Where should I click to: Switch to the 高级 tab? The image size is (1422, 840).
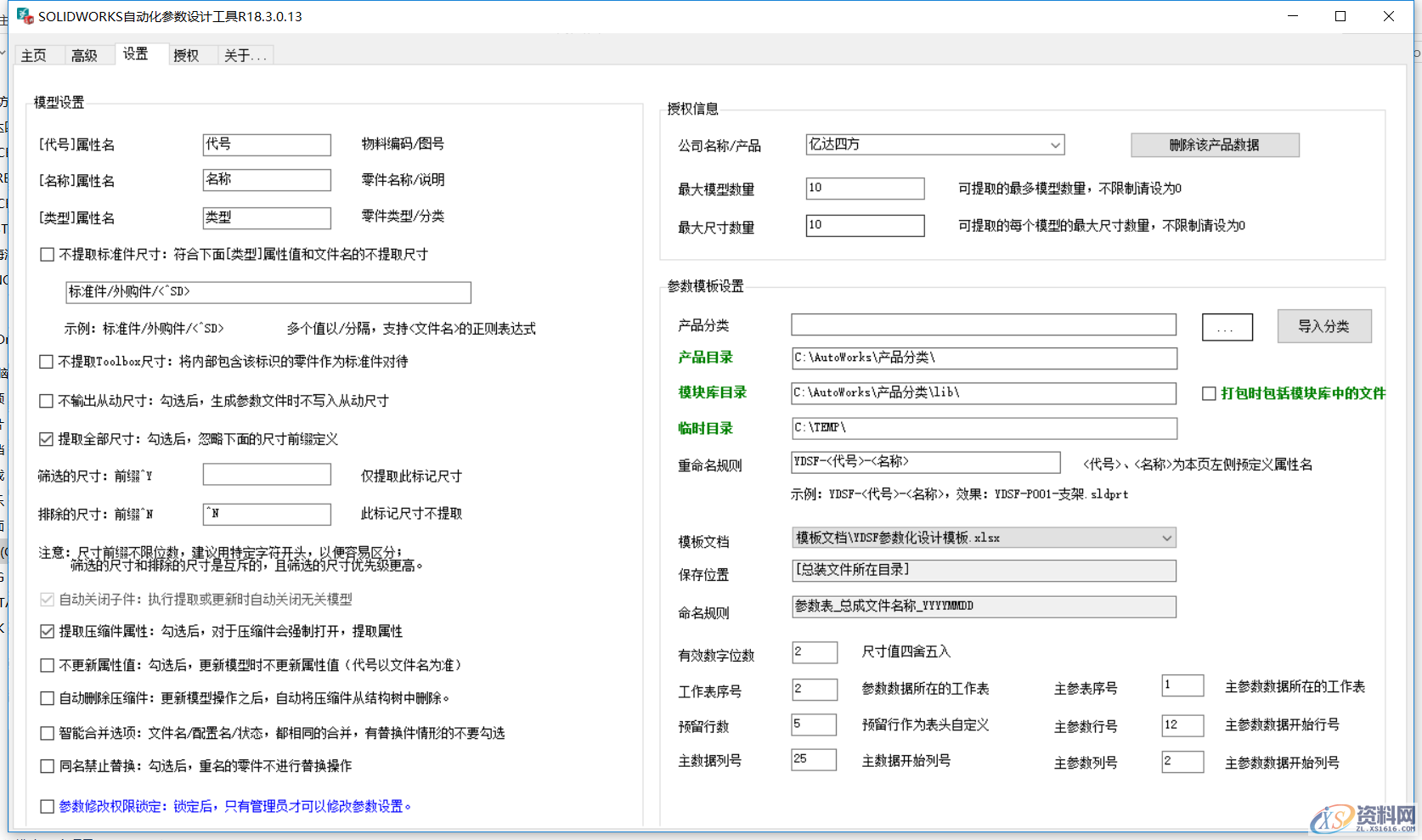[x=83, y=54]
